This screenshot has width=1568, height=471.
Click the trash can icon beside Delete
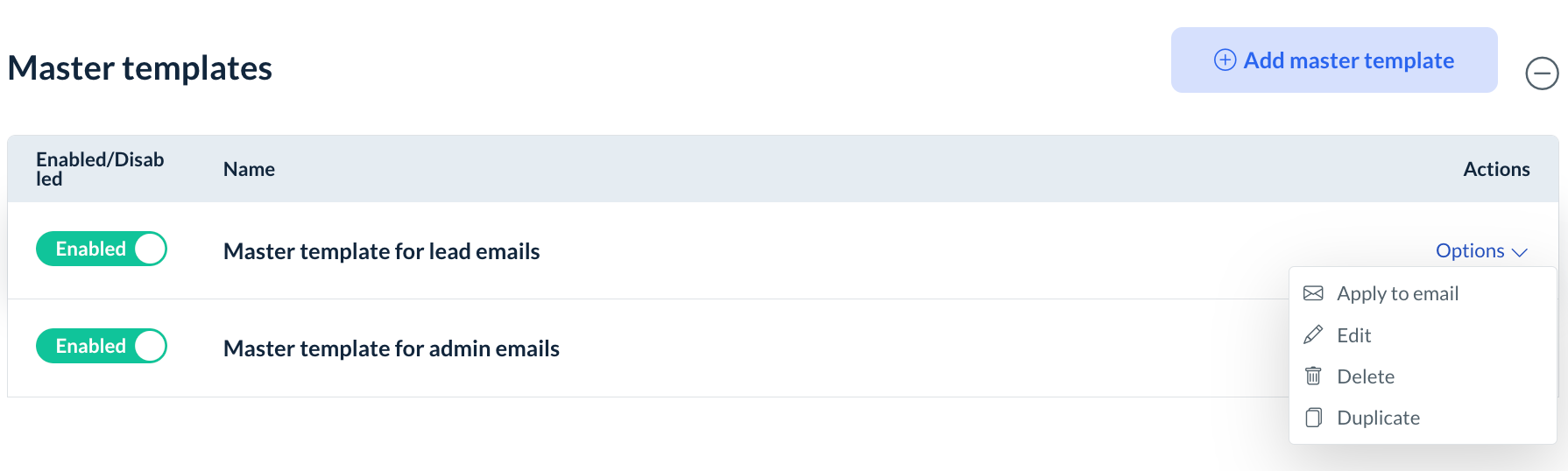tap(1313, 376)
